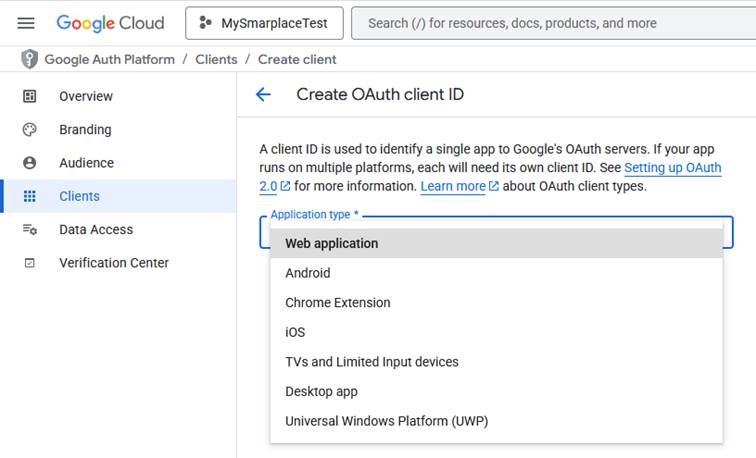This screenshot has width=756, height=458.
Task: Focus the resource search field
Action: click(x=550, y=23)
